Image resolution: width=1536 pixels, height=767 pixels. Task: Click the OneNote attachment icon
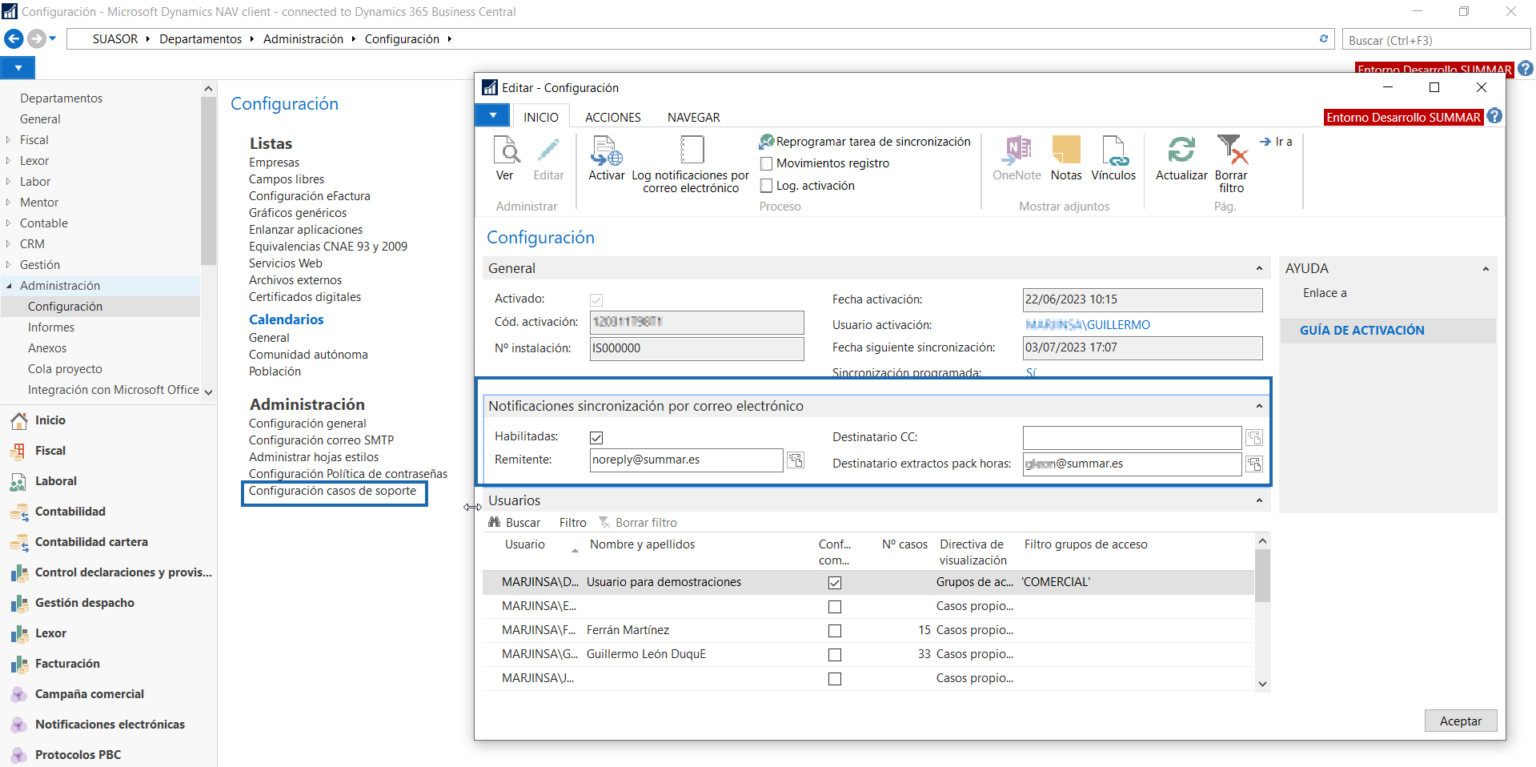[x=1017, y=151]
